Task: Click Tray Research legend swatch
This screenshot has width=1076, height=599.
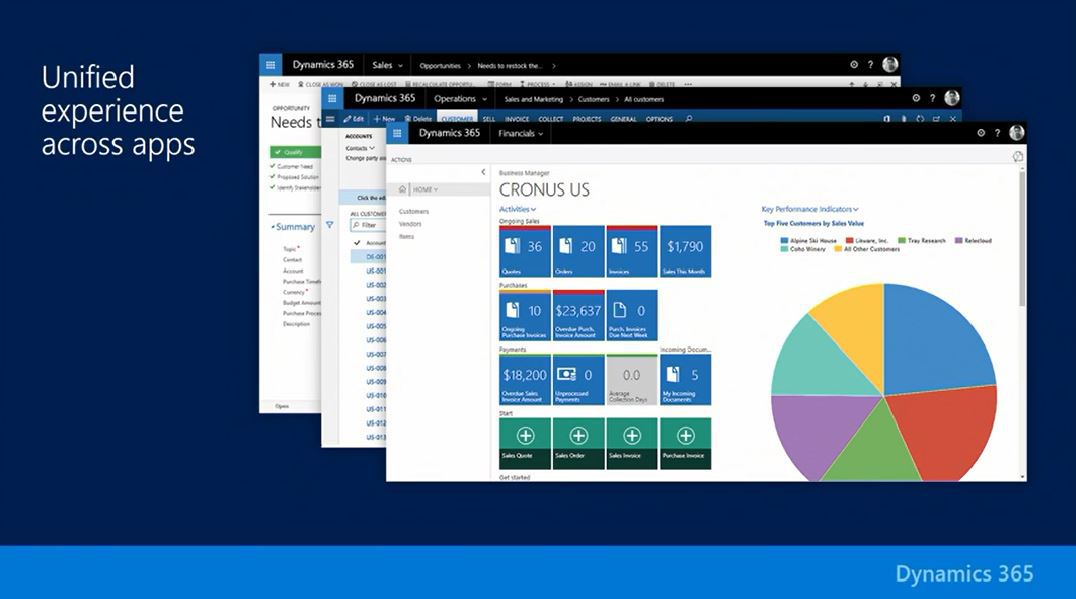Action: point(902,241)
